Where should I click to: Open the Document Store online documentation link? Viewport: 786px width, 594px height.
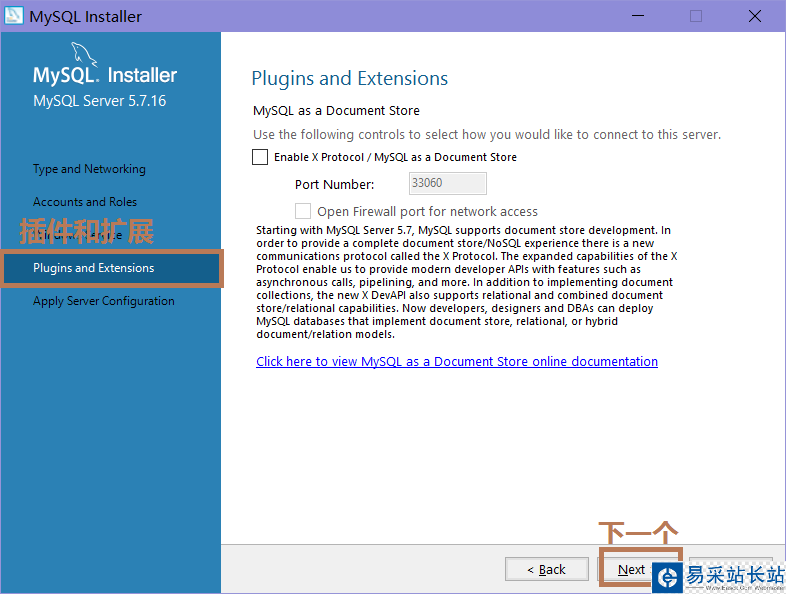[x=457, y=361]
